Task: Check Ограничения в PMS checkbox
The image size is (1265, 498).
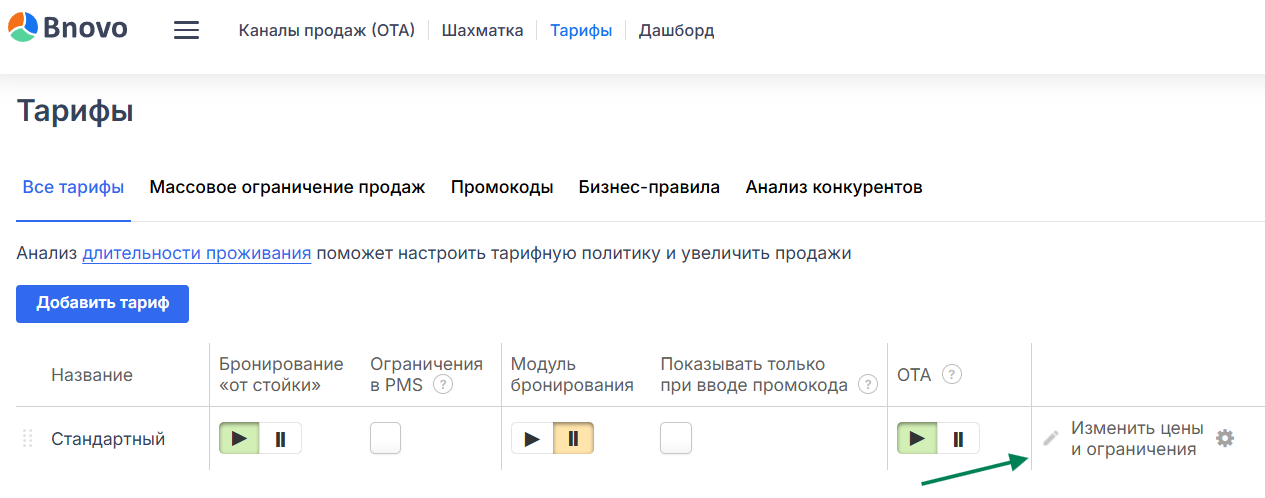Action: click(386, 438)
